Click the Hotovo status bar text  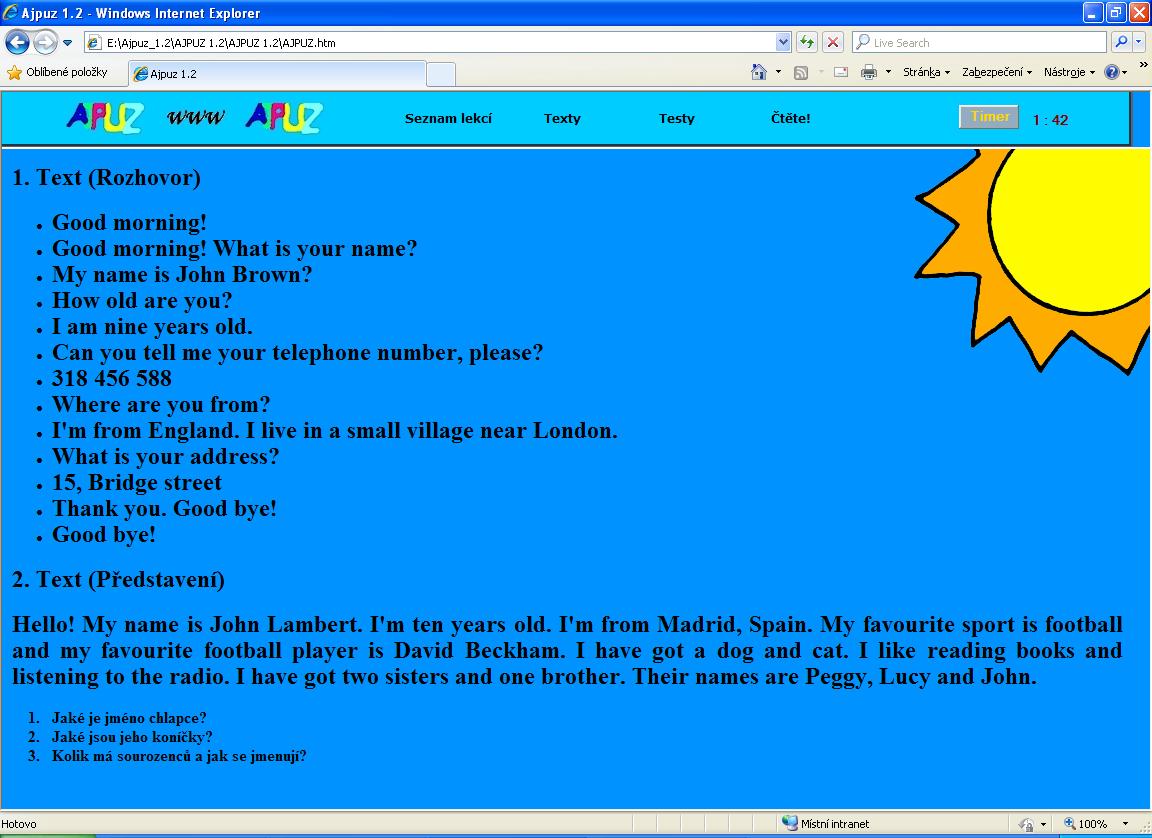click(19, 824)
